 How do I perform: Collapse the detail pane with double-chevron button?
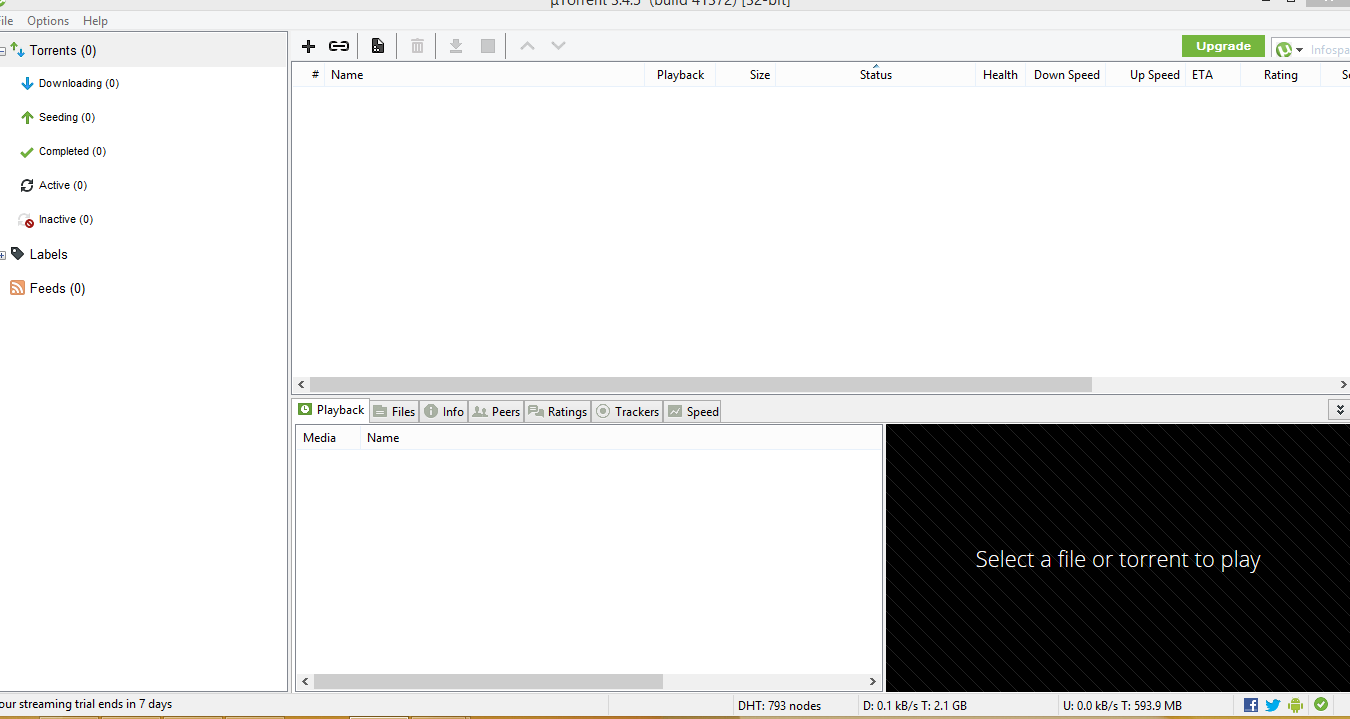click(1340, 410)
